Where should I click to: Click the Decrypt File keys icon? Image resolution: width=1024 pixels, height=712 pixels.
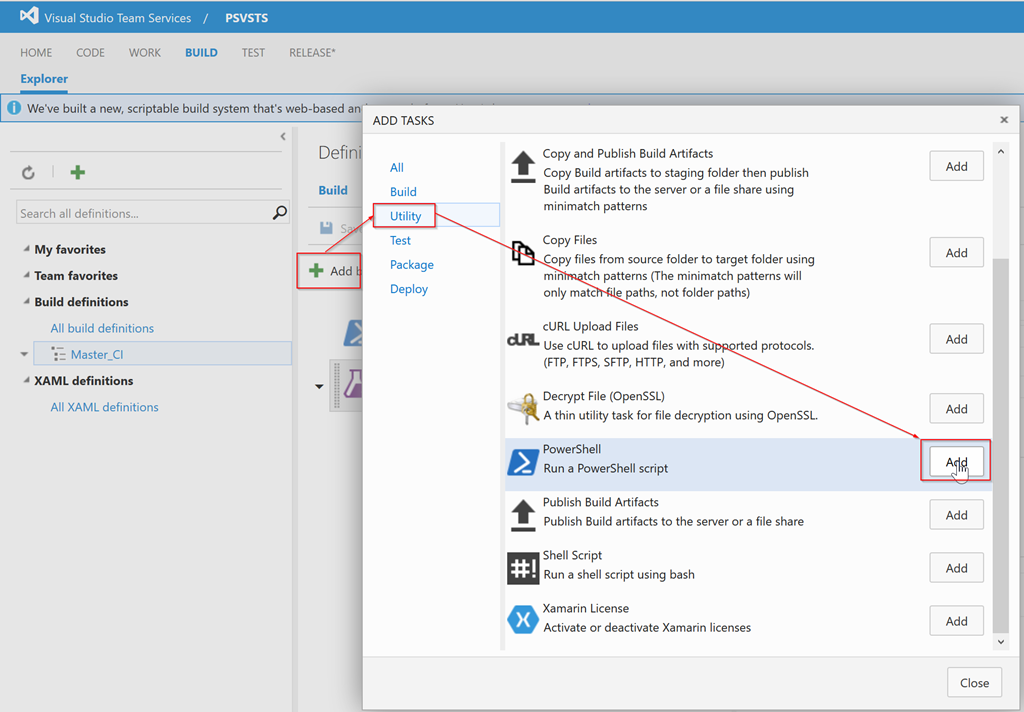523,408
